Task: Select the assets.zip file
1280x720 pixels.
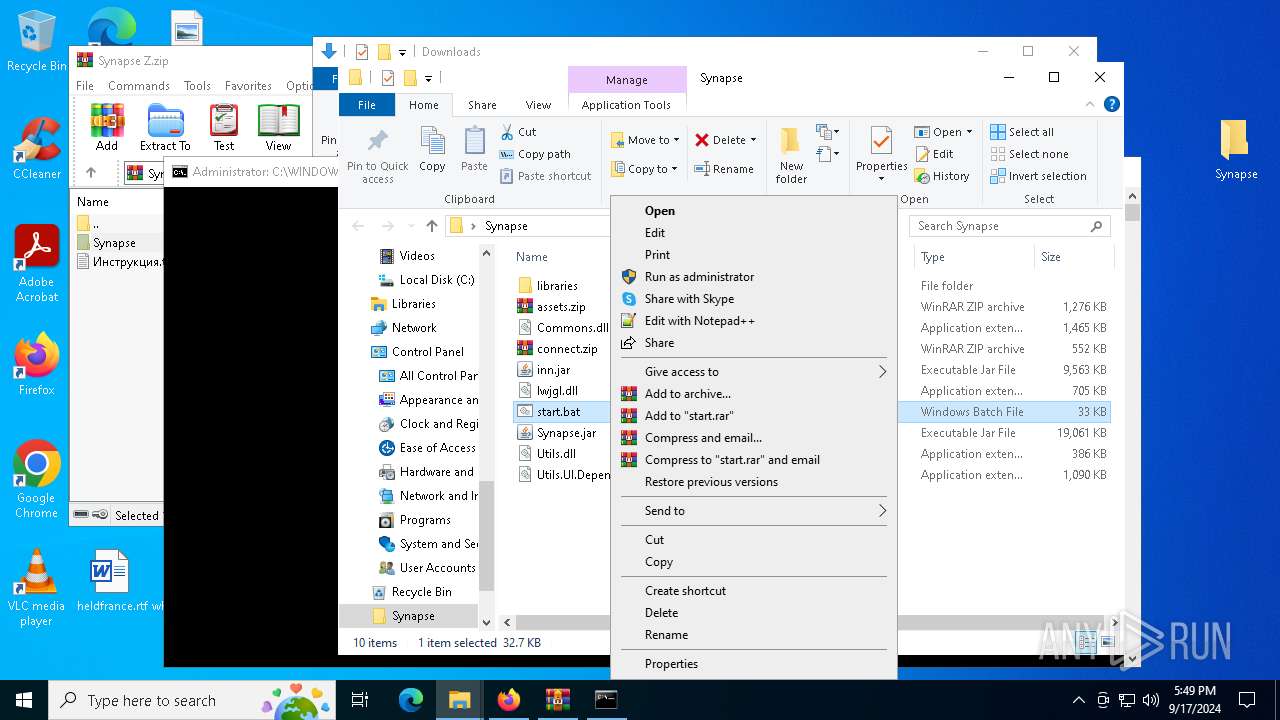Action: 551,307
